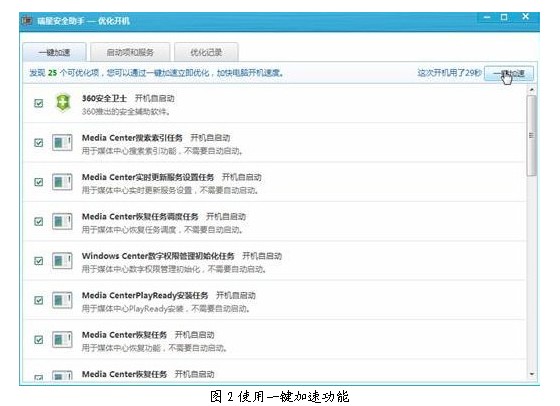Click the 一键加速 button beside boot time

[509, 74]
